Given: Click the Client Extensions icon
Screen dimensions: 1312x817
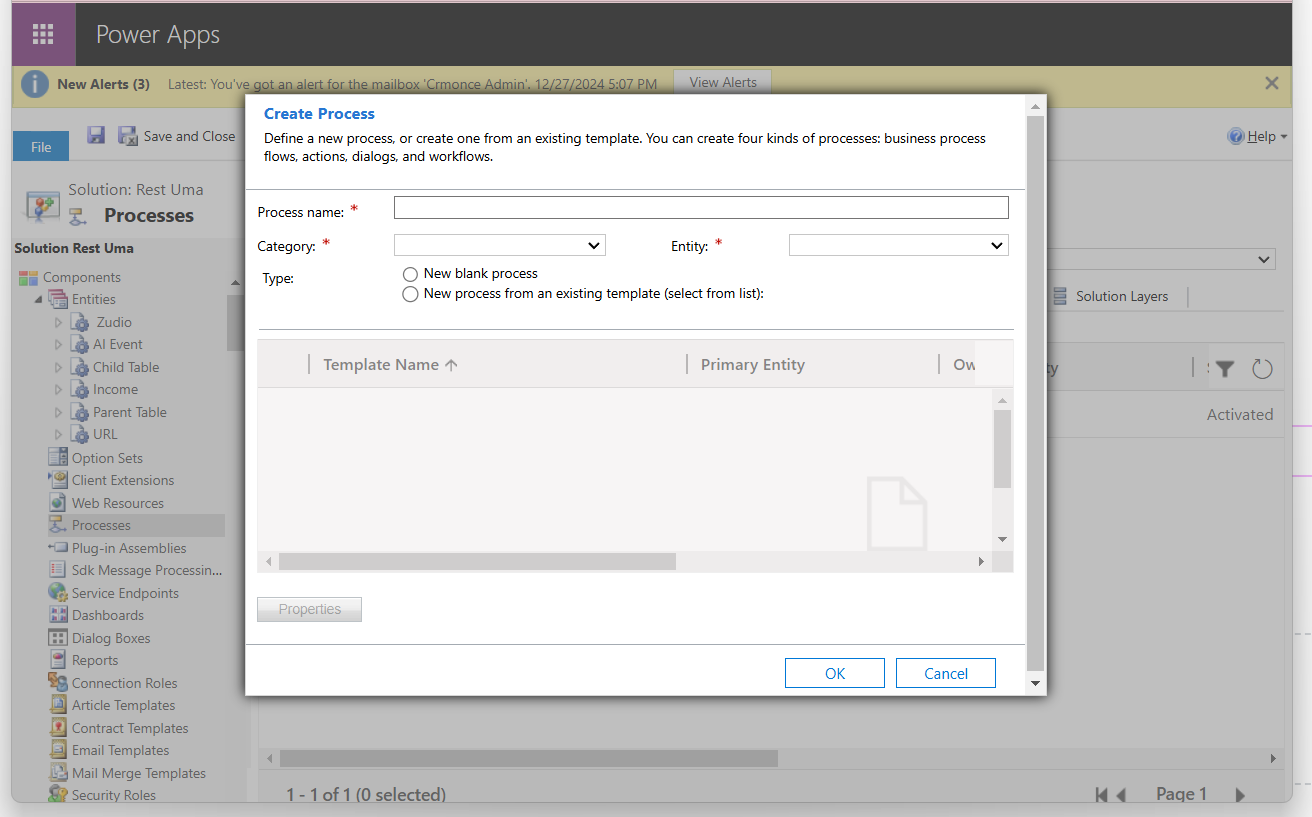Looking at the screenshot, I should pos(58,480).
